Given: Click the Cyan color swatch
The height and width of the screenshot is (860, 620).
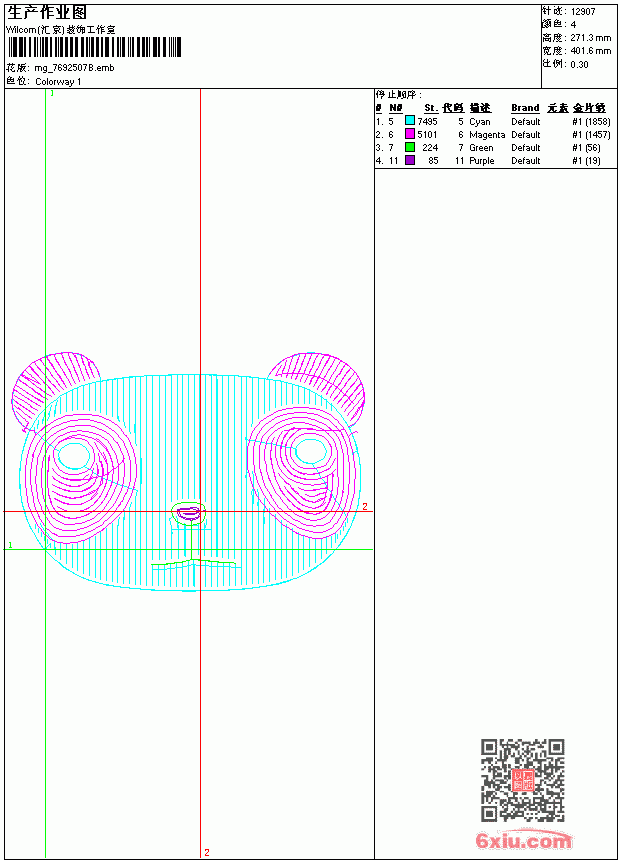Looking at the screenshot, I should coord(409,120).
